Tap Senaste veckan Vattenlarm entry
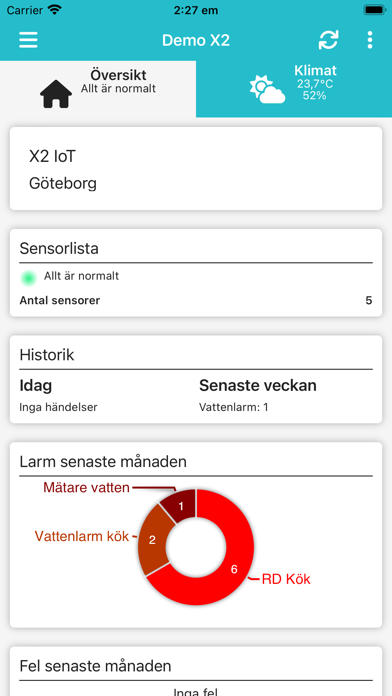 (x=234, y=407)
